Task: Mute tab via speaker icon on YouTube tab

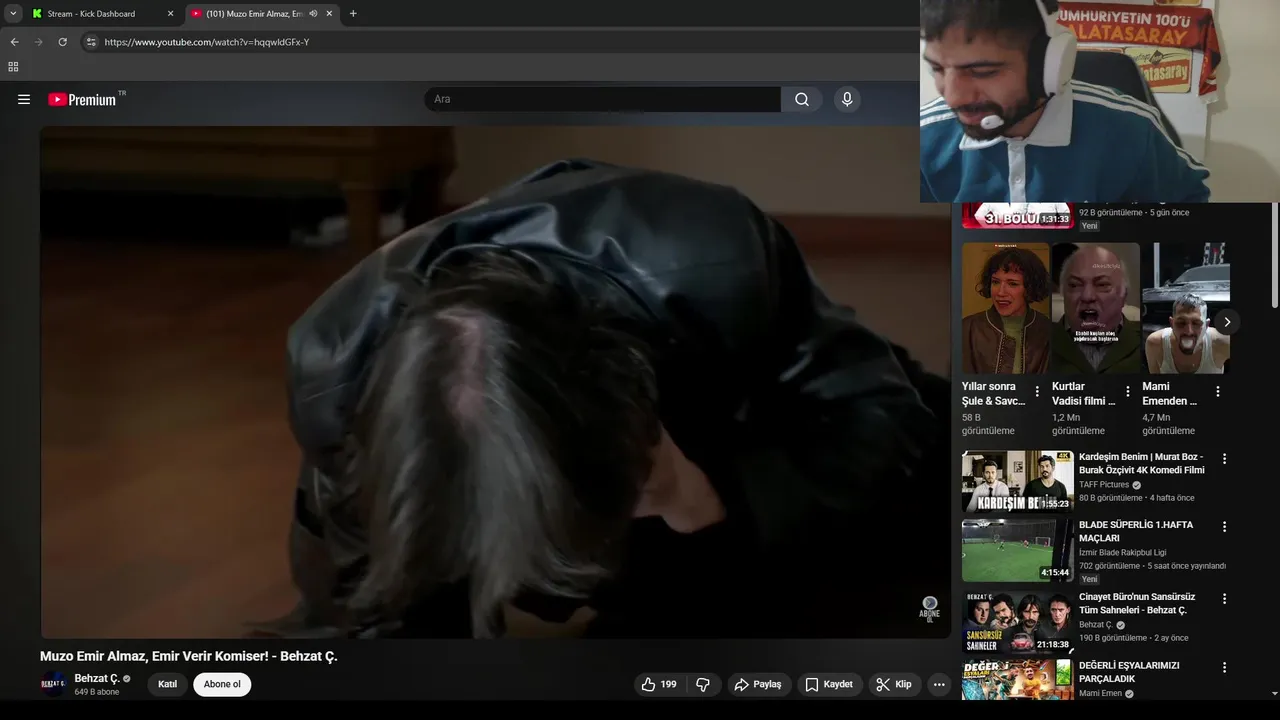Action: [x=313, y=14]
